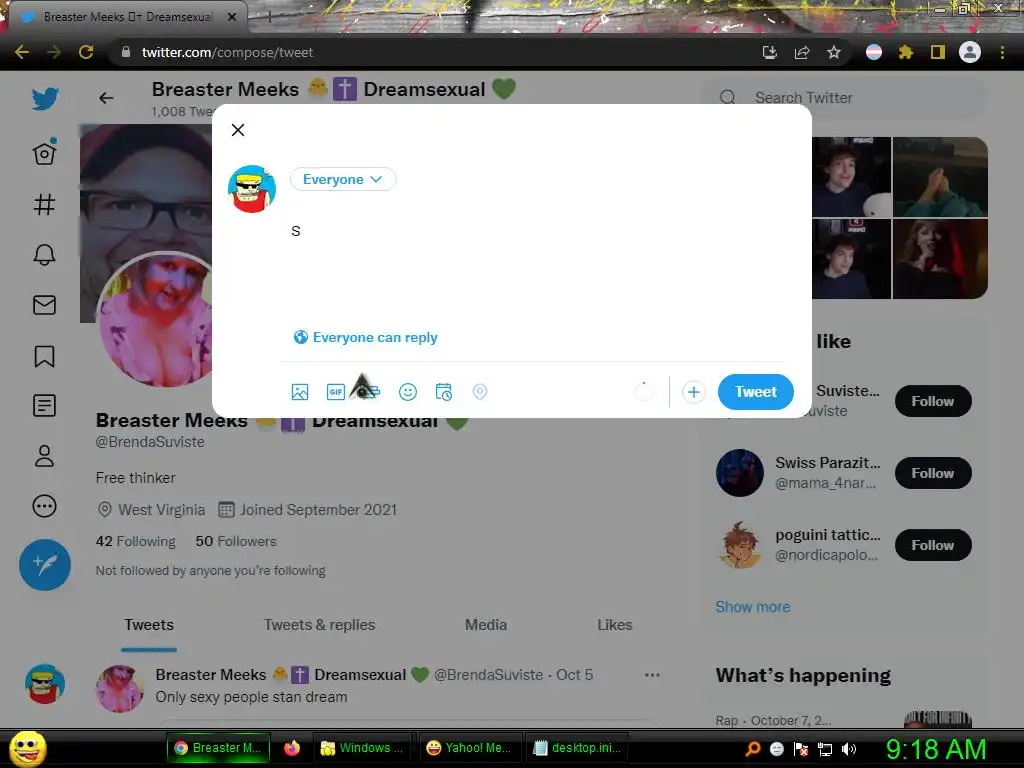Switch to desktop.ini taskbar item

[x=577, y=748]
